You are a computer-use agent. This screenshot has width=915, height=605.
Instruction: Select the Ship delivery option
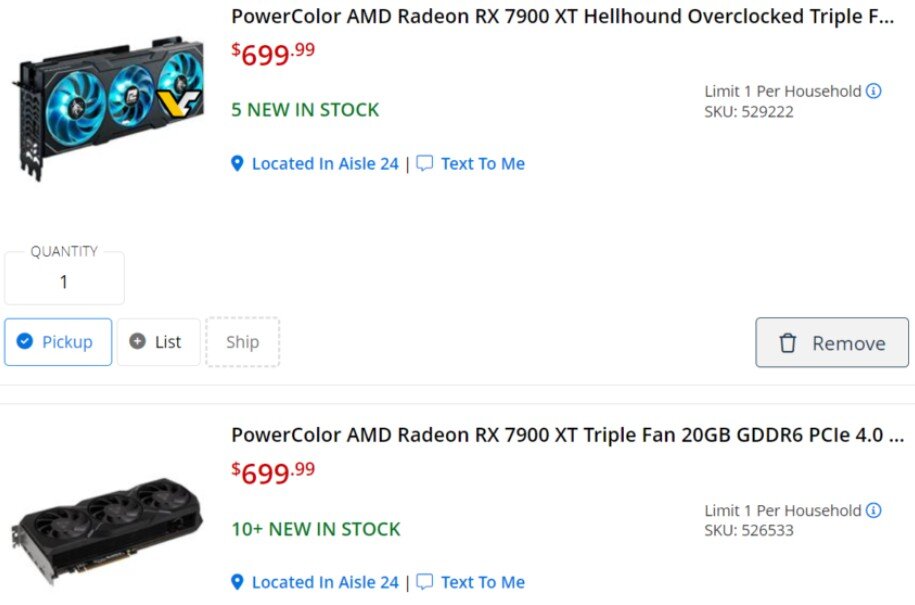pyautogui.click(x=242, y=342)
